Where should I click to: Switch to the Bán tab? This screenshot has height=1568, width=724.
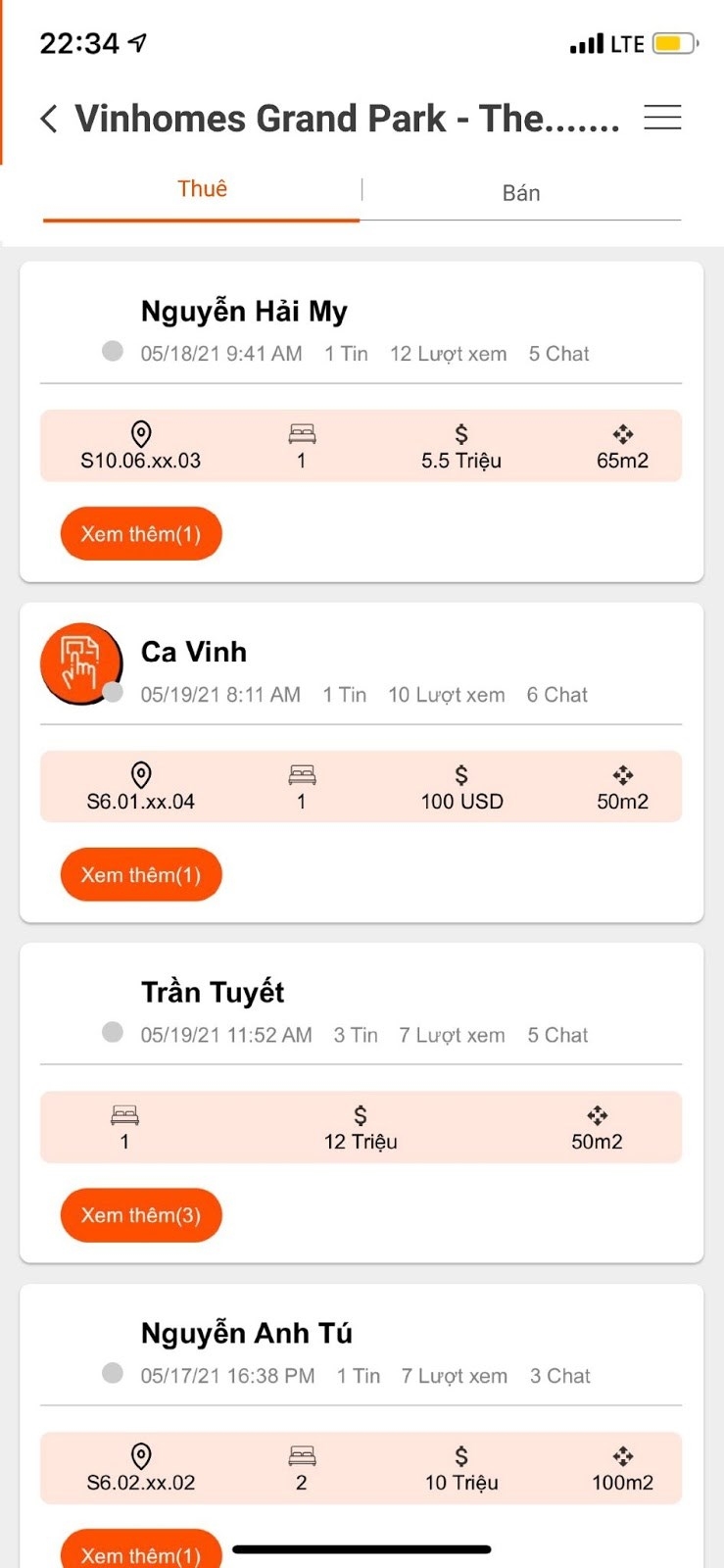[521, 193]
